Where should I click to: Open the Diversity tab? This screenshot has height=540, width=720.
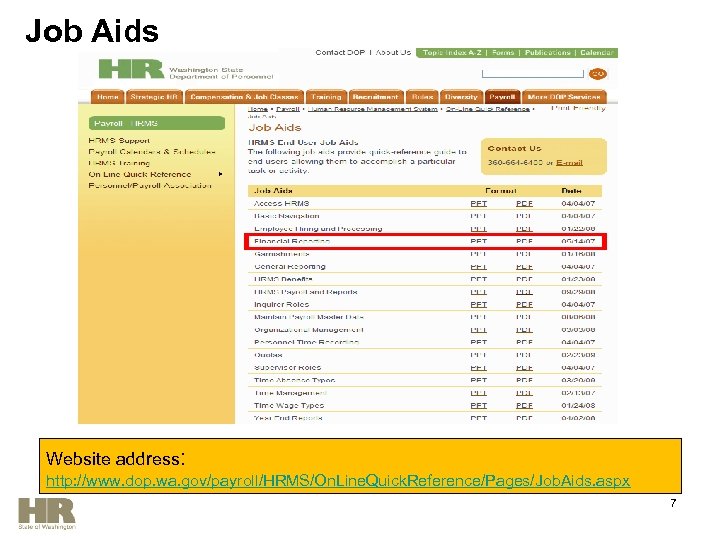click(461, 97)
